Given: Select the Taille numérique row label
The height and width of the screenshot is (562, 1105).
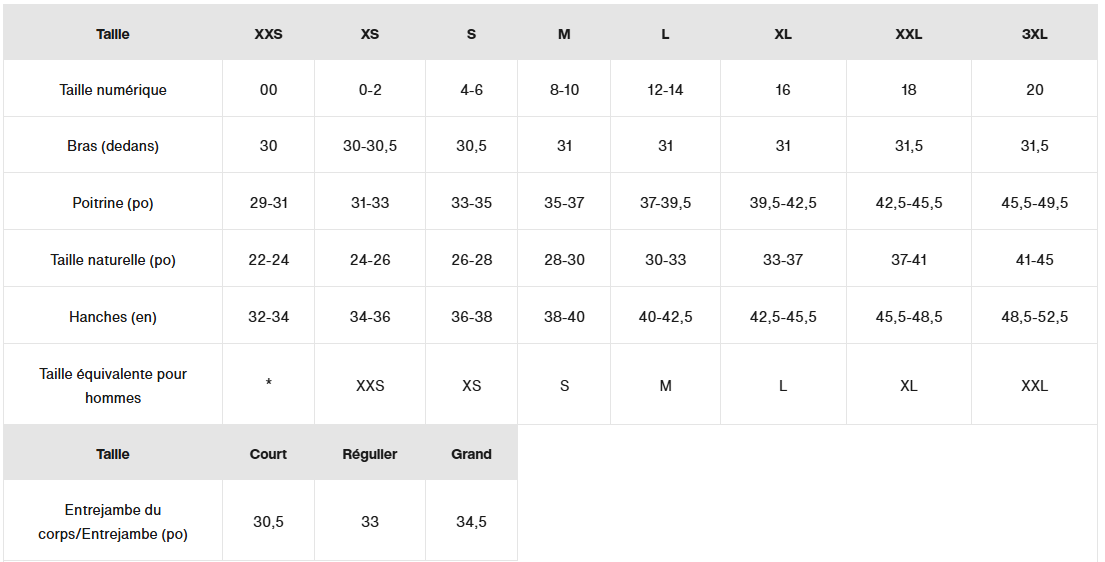Looking at the screenshot, I should tap(113, 90).
